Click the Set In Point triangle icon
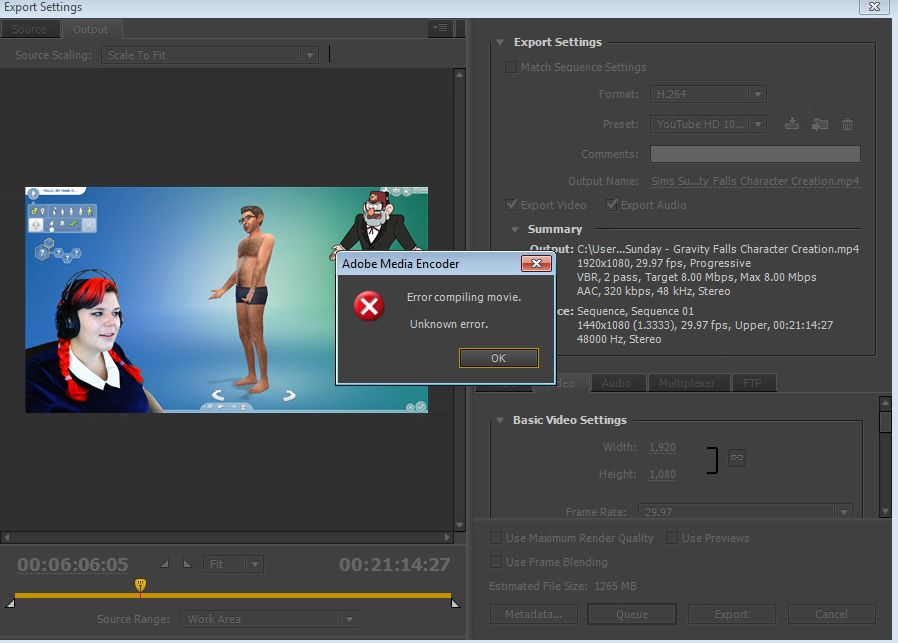This screenshot has height=643, width=898. tap(165, 564)
